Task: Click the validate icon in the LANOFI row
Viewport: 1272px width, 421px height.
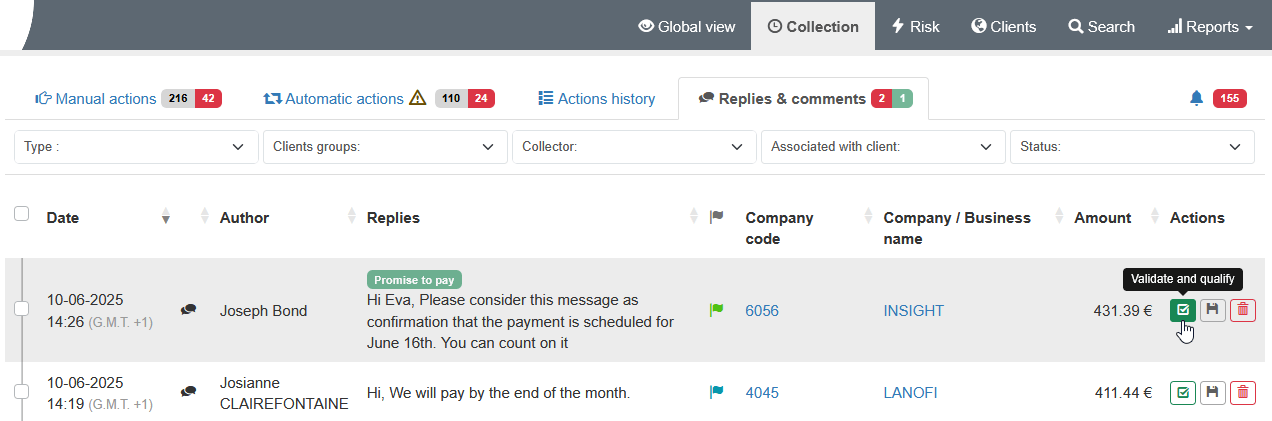Action: 1183,393
